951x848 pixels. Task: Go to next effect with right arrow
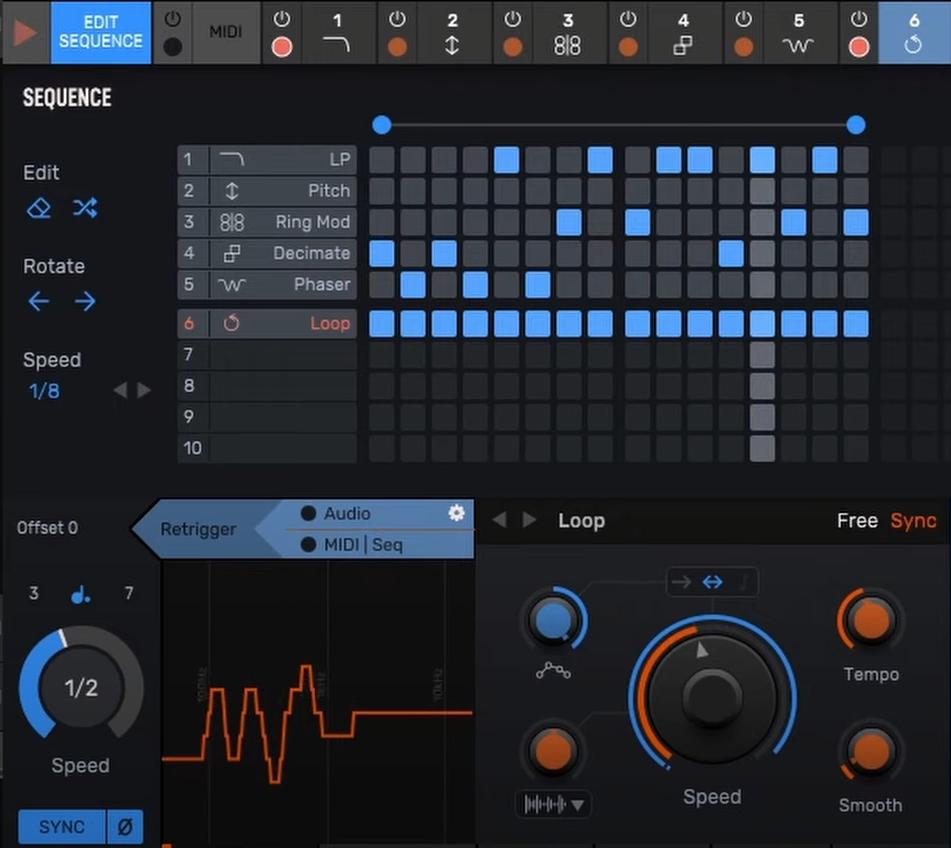pyautogui.click(x=529, y=520)
